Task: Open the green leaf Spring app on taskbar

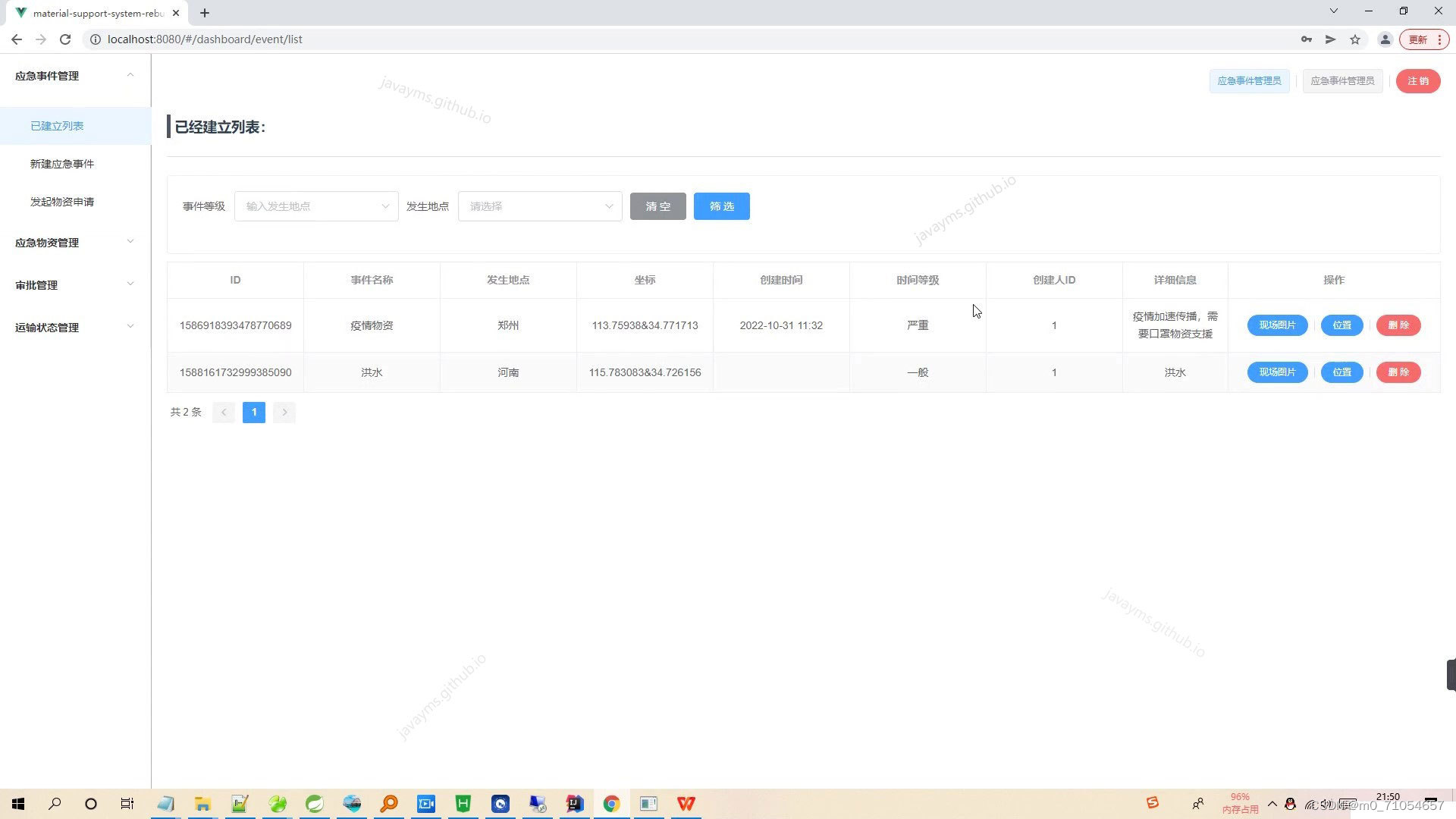Action: pyautogui.click(x=315, y=804)
